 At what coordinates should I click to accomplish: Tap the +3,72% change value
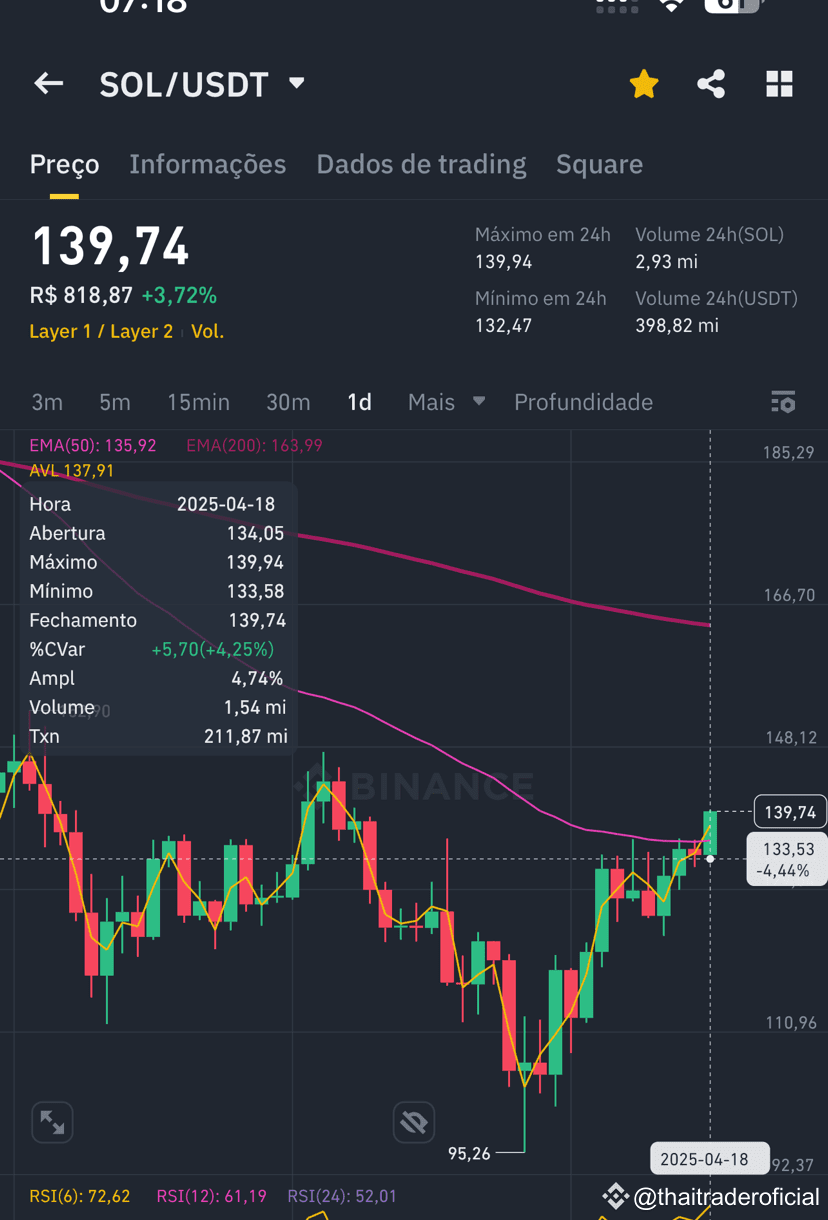[x=179, y=296]
